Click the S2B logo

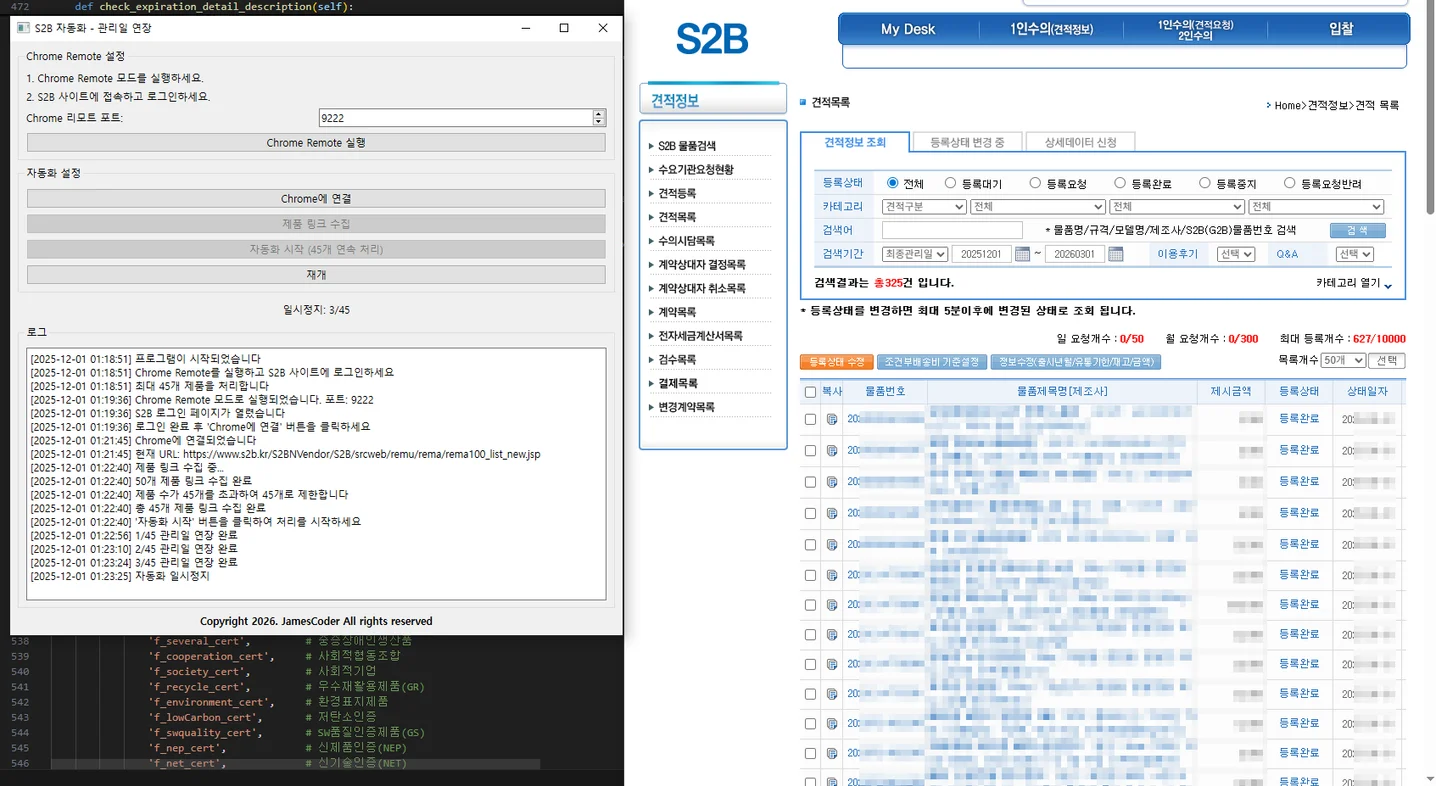tap(712, 38)
